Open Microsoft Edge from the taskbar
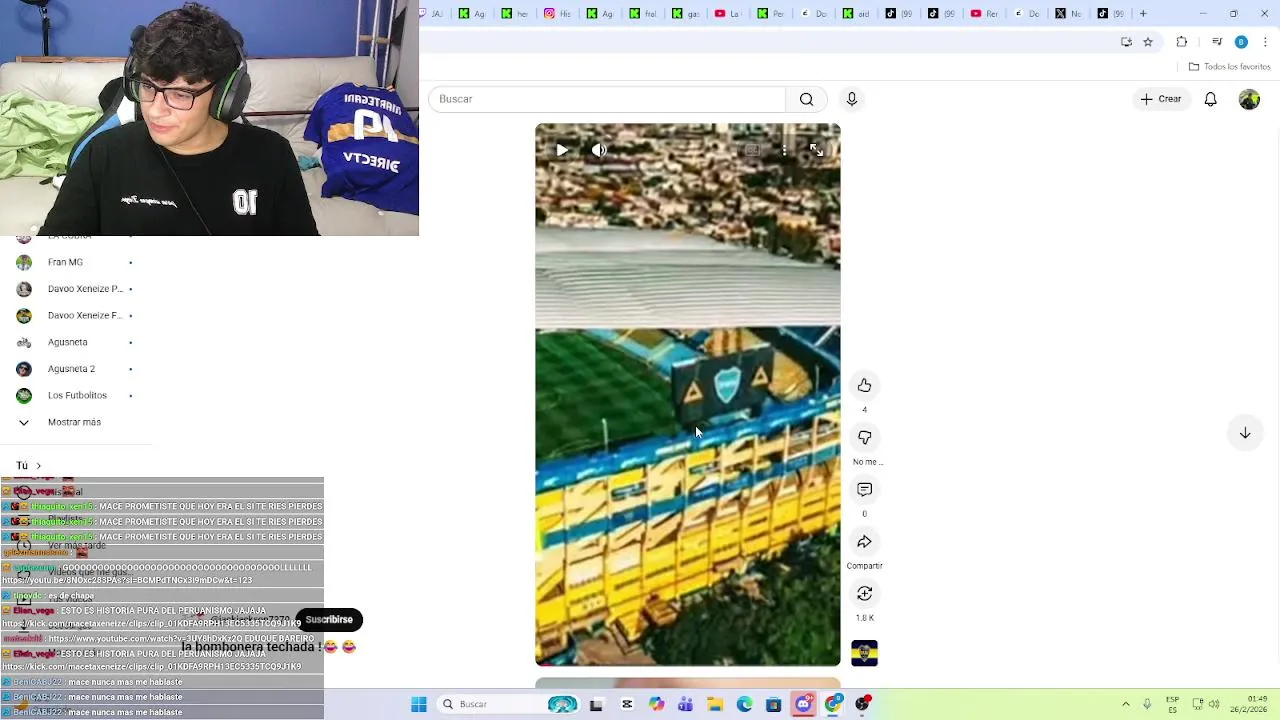Viewport: 1280px width, 720px height. point(745,704)
